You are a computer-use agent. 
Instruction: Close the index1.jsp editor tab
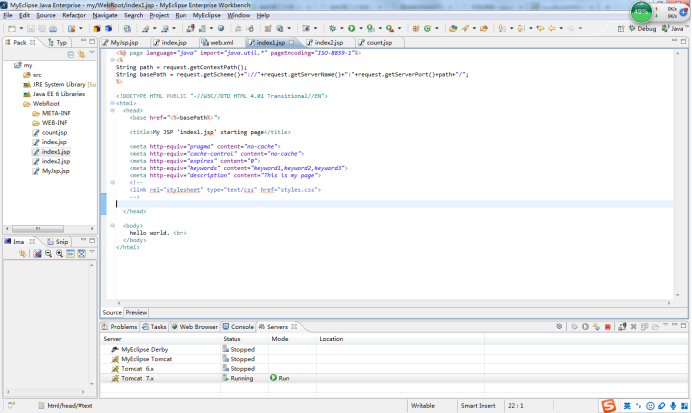[x=291, y=43]
